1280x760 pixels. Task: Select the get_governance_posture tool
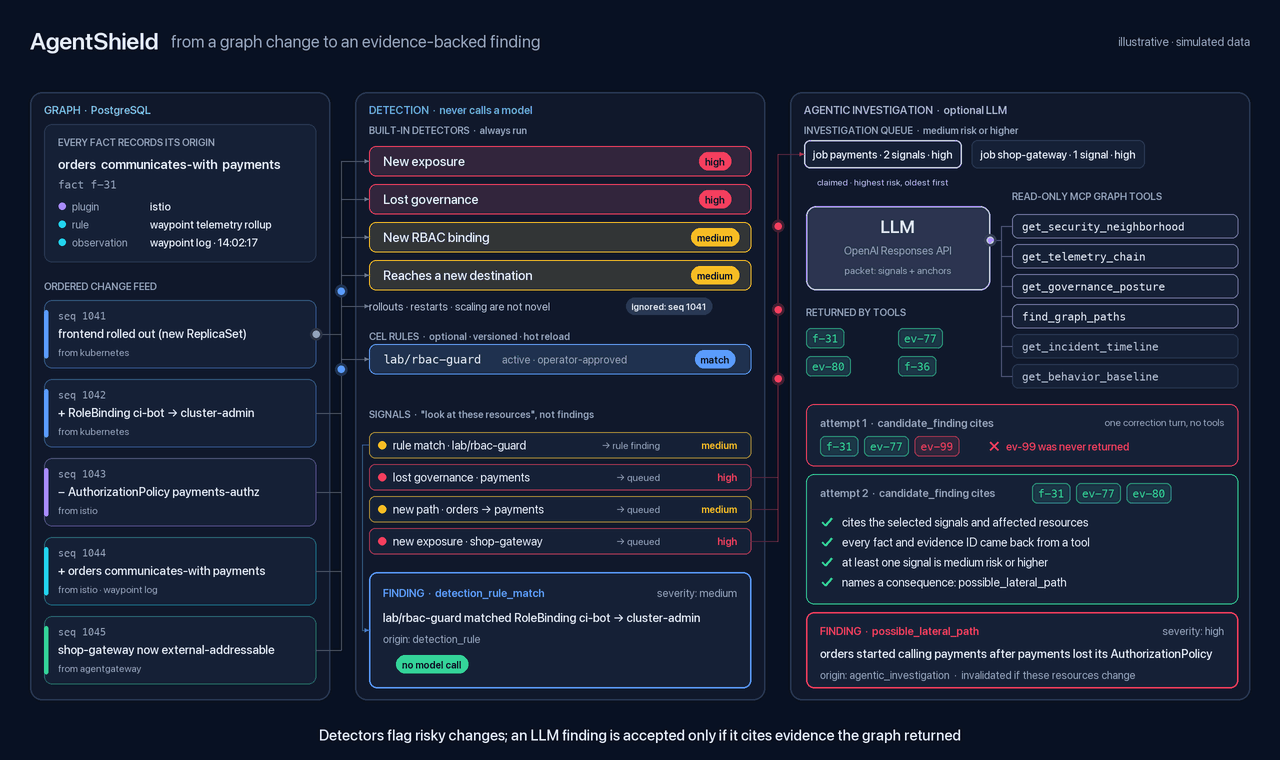(1125, 286)
